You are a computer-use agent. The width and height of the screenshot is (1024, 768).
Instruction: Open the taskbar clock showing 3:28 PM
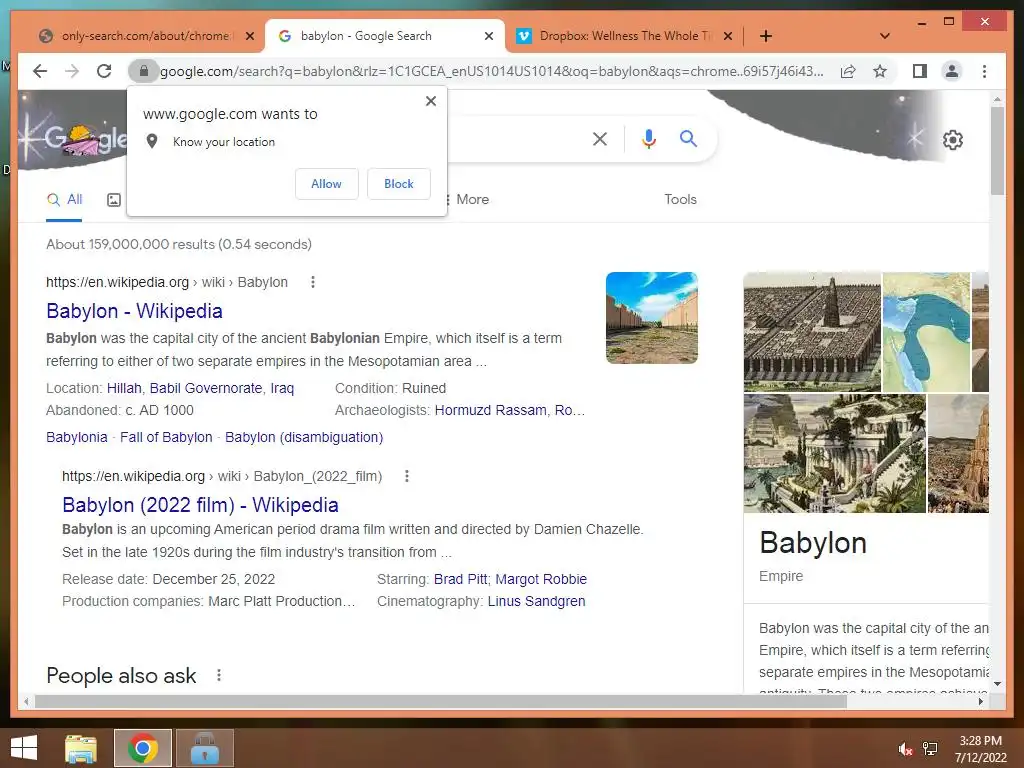(x=980, y=749)
